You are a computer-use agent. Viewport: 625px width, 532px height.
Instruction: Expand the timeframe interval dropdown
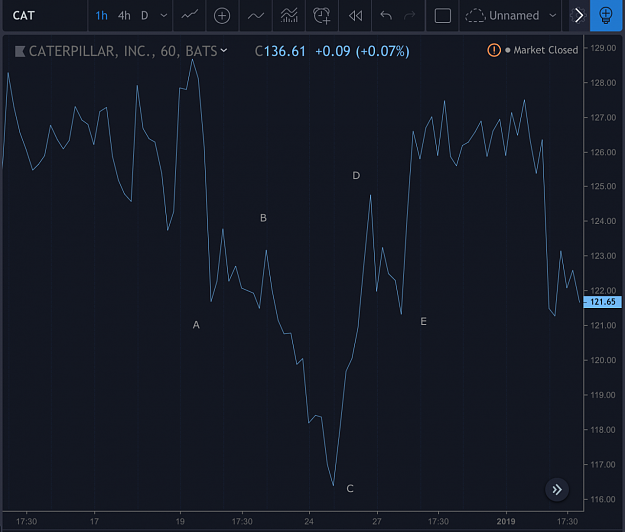pos(163,16)
